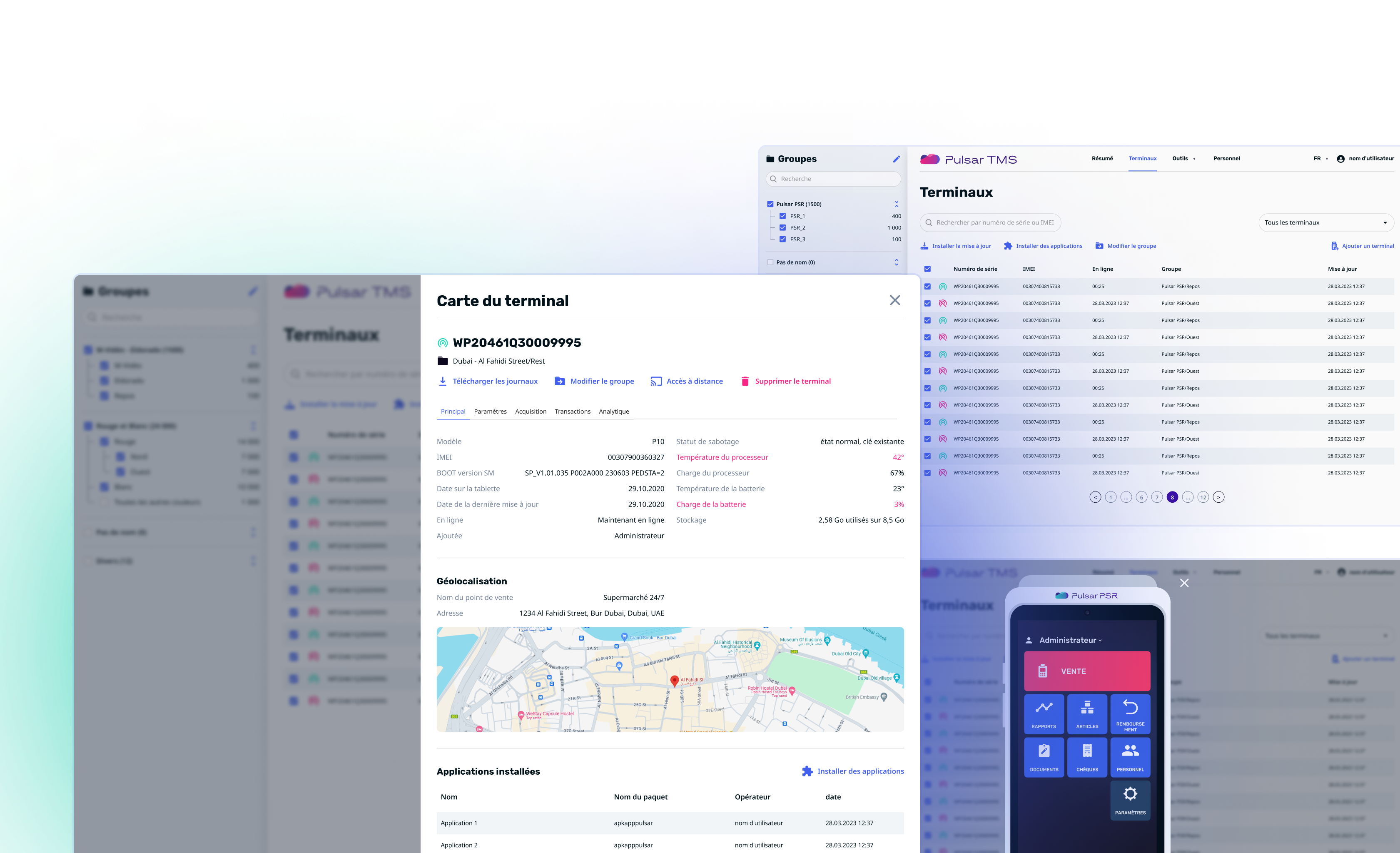Click the Application 1 row
Screen dimensions: 1400x853
[670, 823]
